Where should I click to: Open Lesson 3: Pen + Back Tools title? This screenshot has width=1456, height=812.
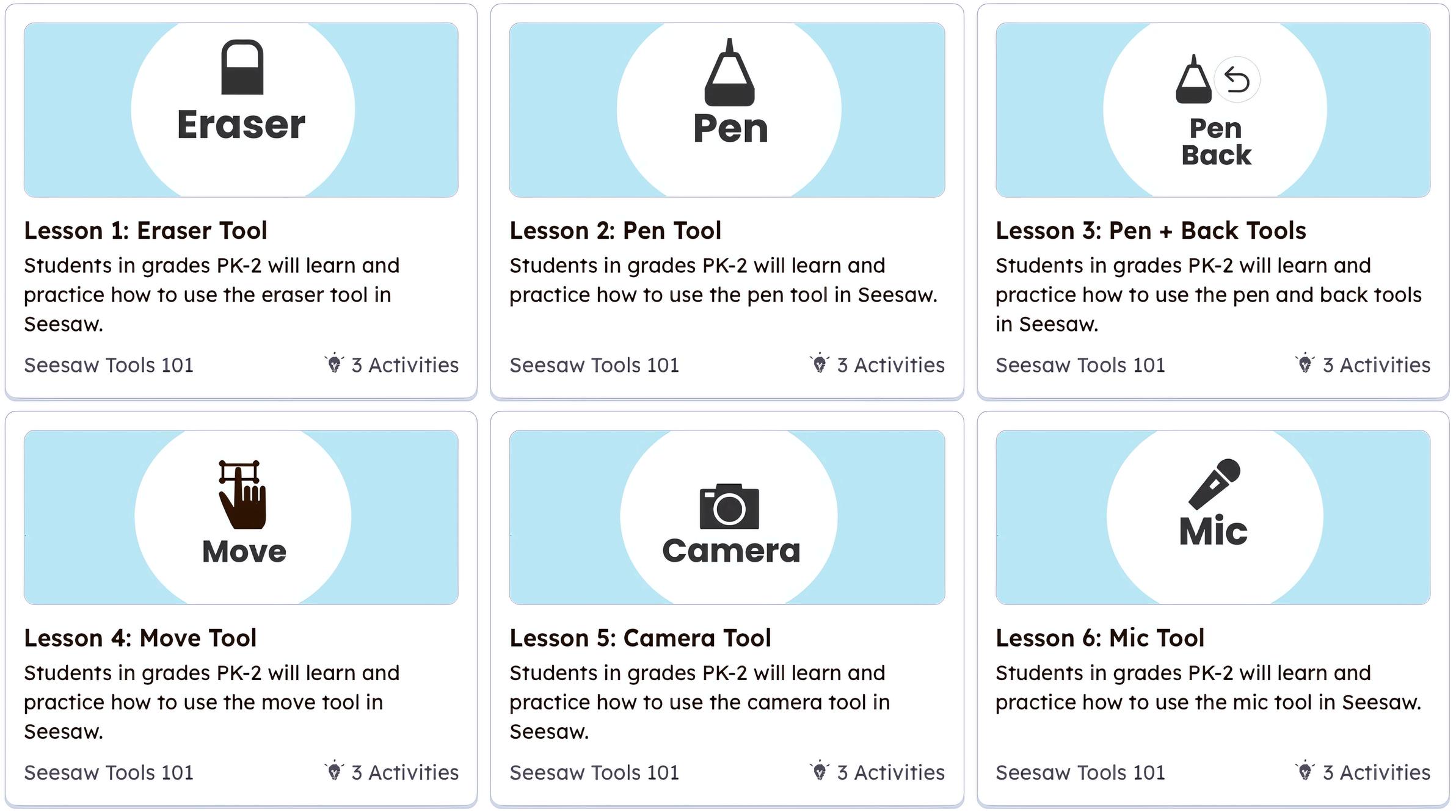(x=1151, y=231)
